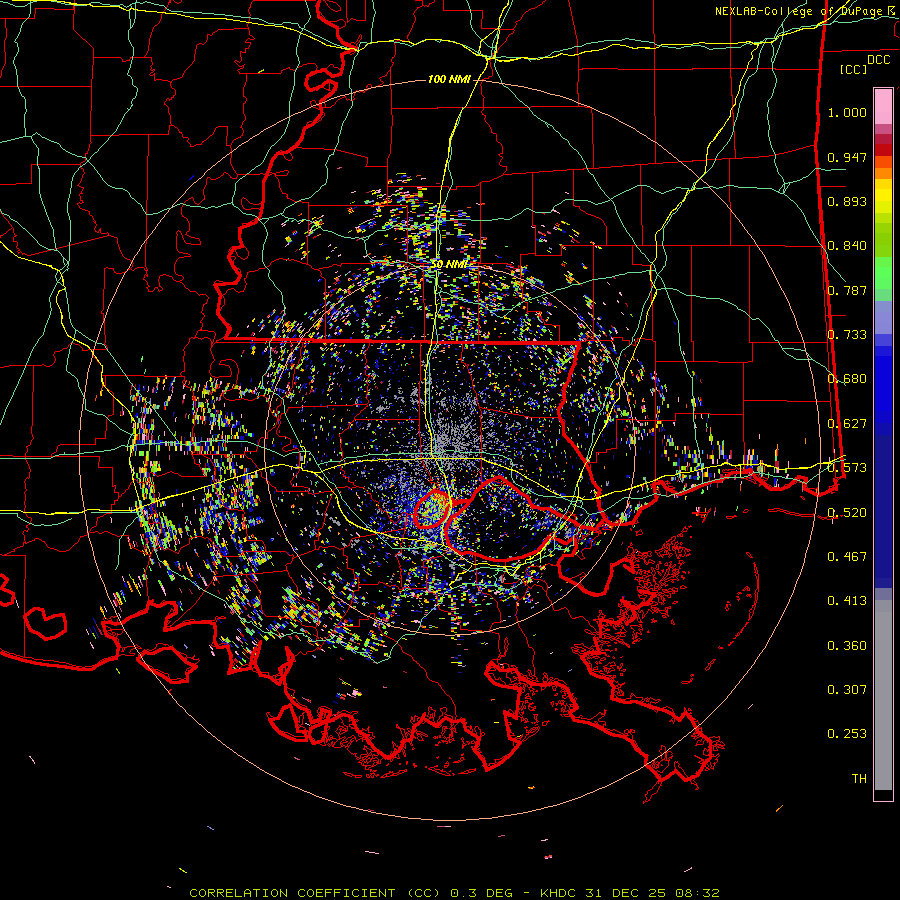This screenshot has height=900, width=900.
Task: Pick the gray segment of the color bar
Action: click(x=883, y=695)
